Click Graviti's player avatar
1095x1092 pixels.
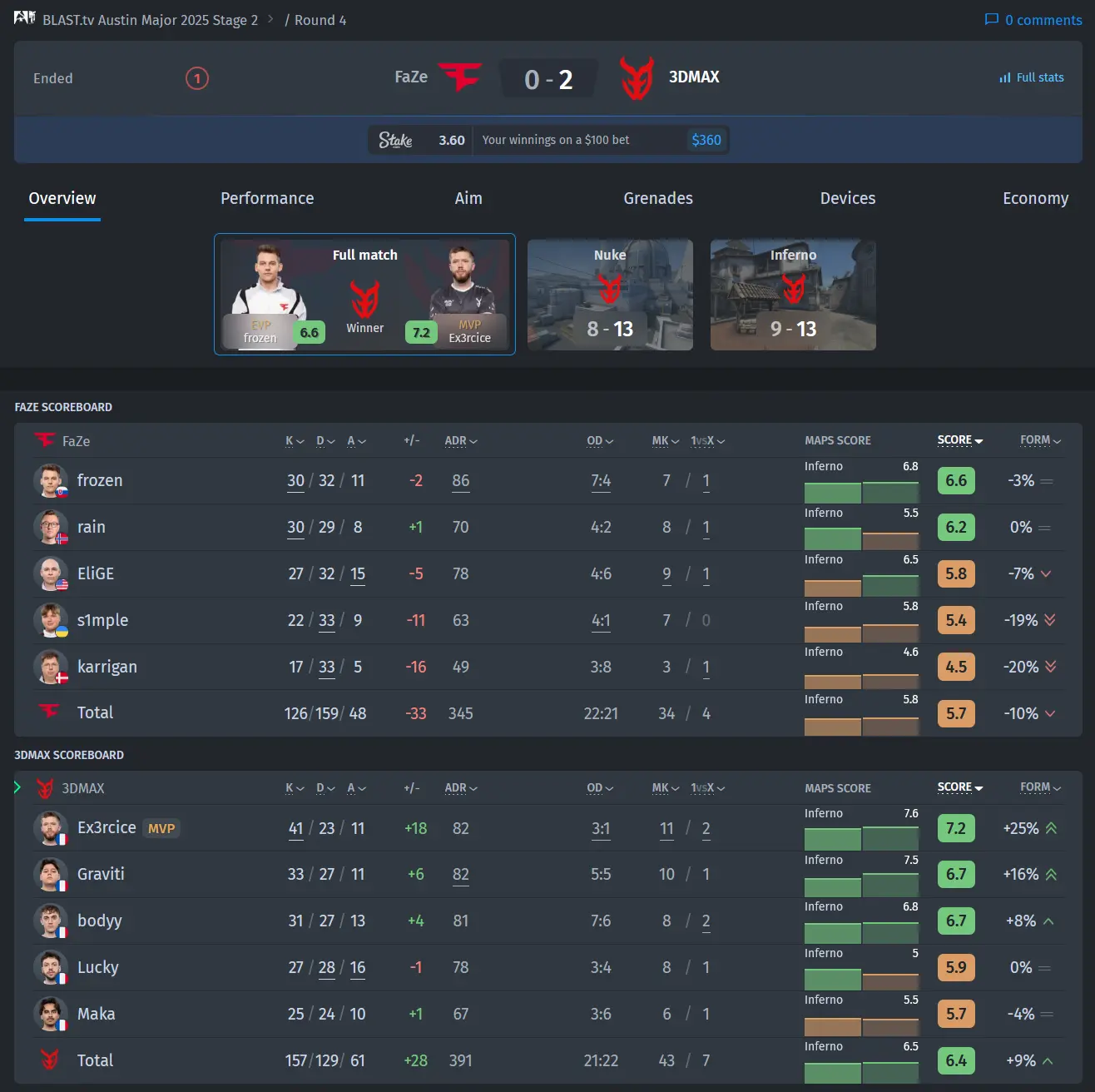click(50, 874)
